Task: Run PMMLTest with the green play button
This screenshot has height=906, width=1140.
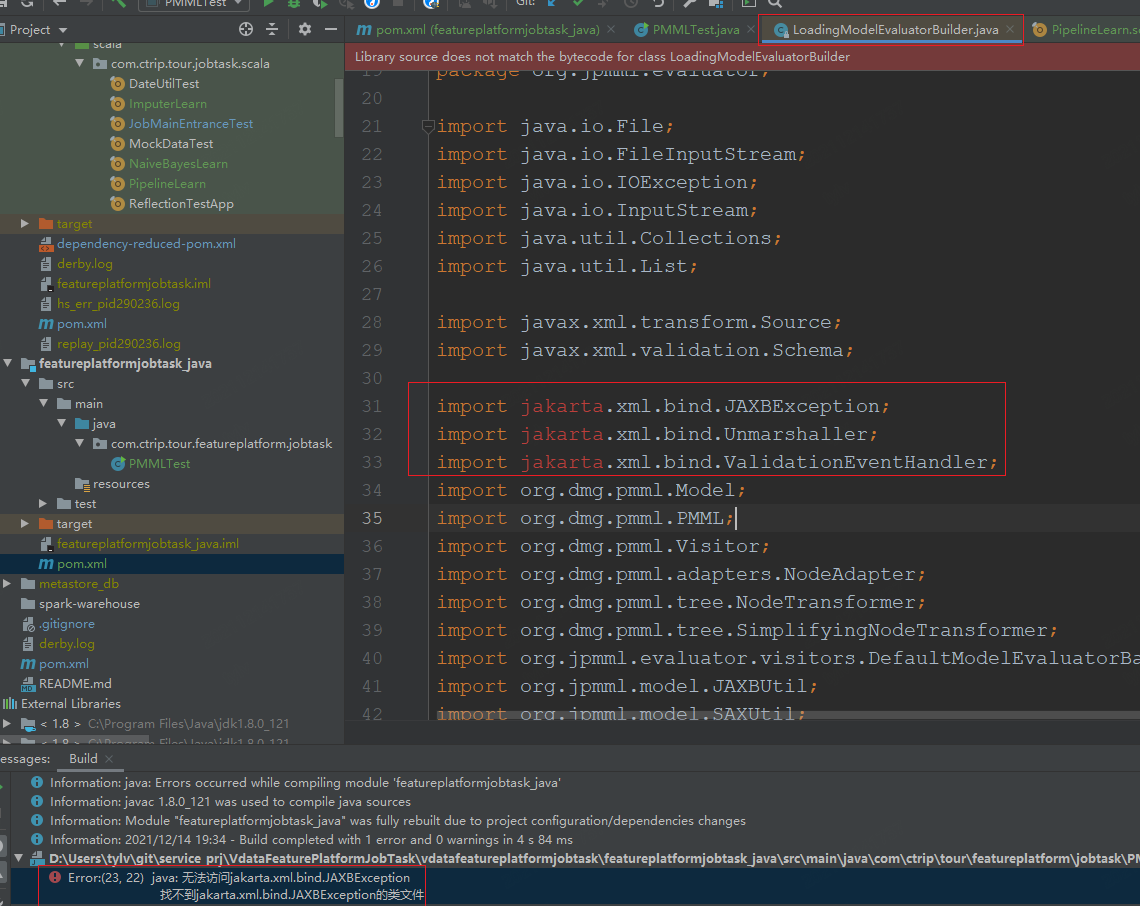Action: (267, 4)
